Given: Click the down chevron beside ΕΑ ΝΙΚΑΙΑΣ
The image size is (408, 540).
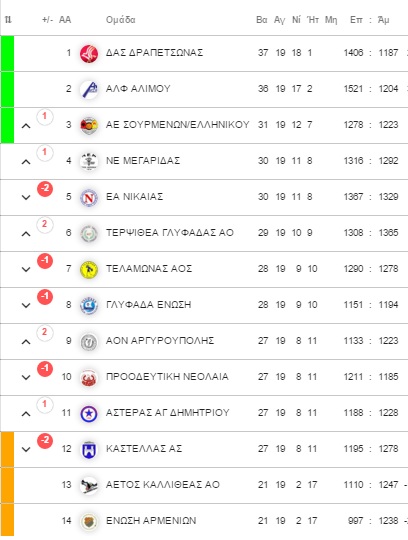Looking at the screenshot, I should [x=26, y=197].
